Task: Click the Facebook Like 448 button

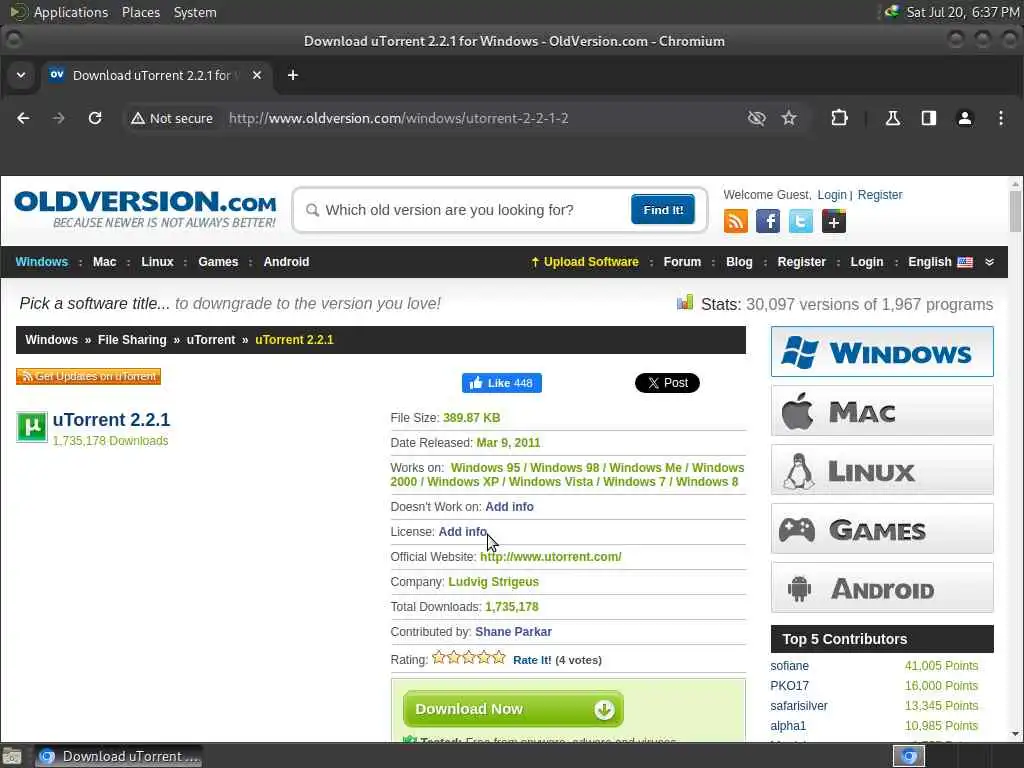Action: tap(502, 383)
